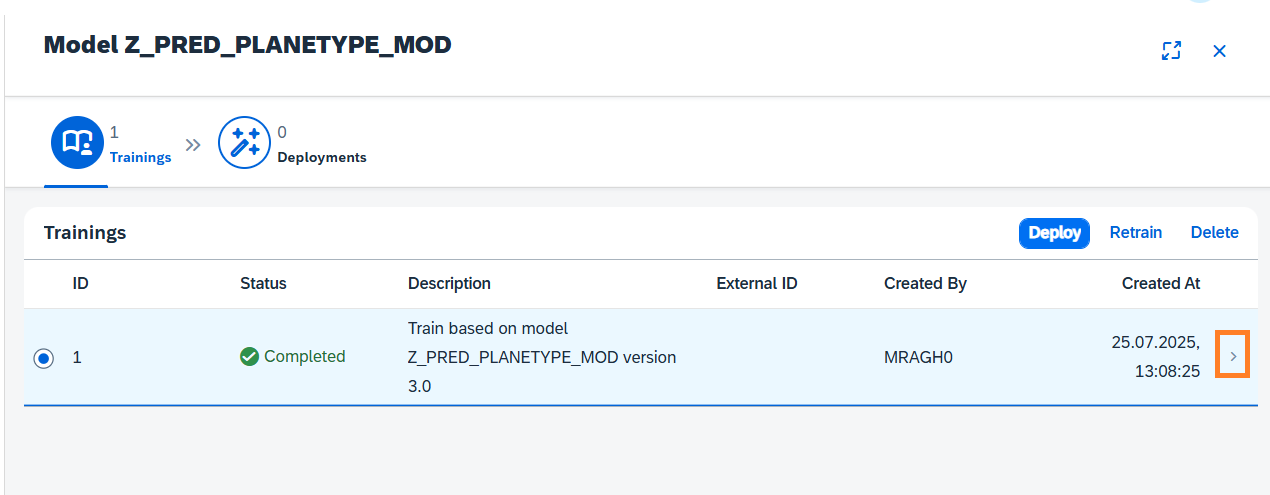The height and width of the screenshot is (495, 1270).
Task: Switch to the Trainings tab label
Action: [140, 157]
